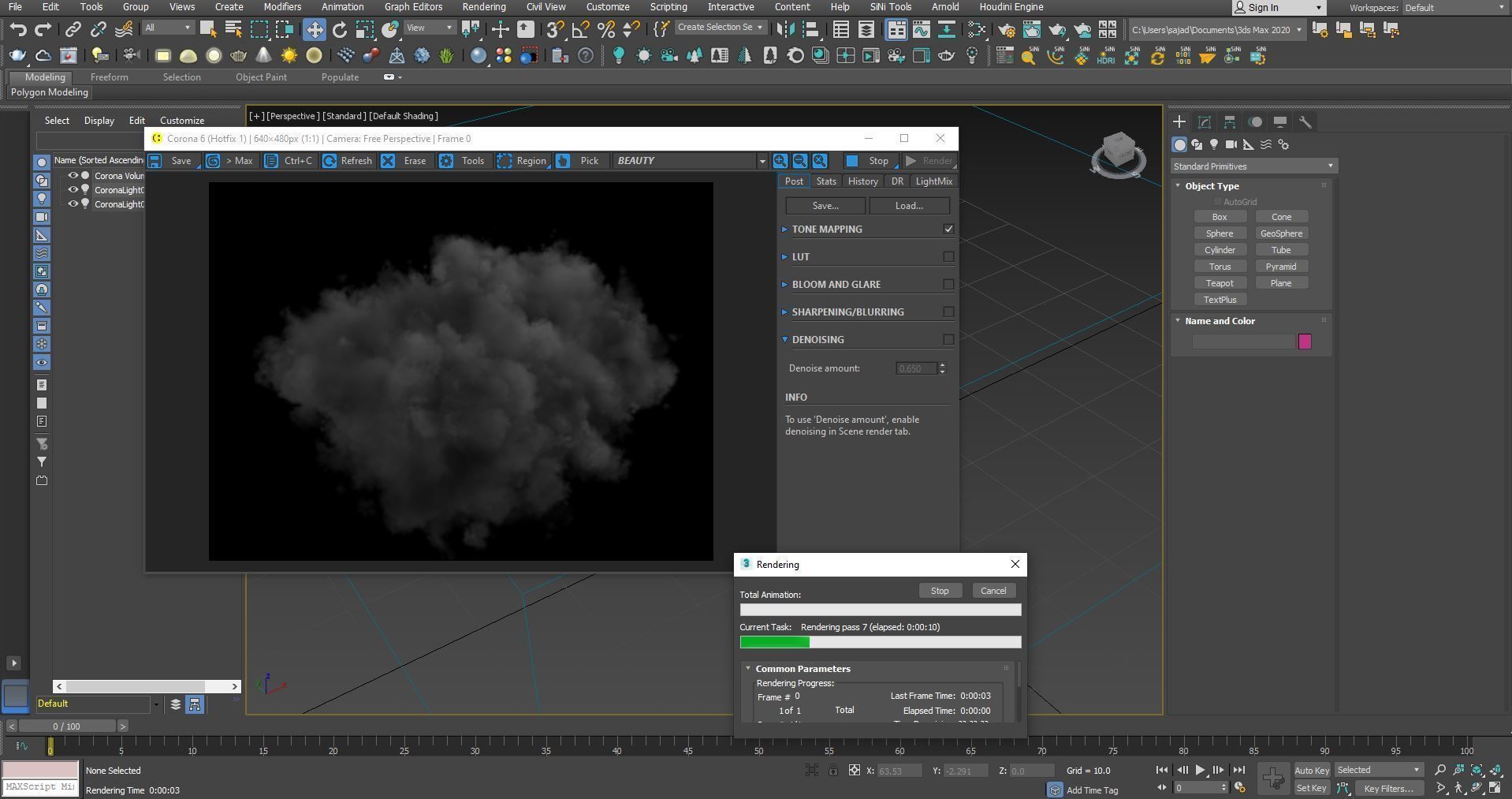Open the Workspaces Default dropdown
Image resolution: width=1512 pixels, height=799 pixels.
(x=1454, y=8)
